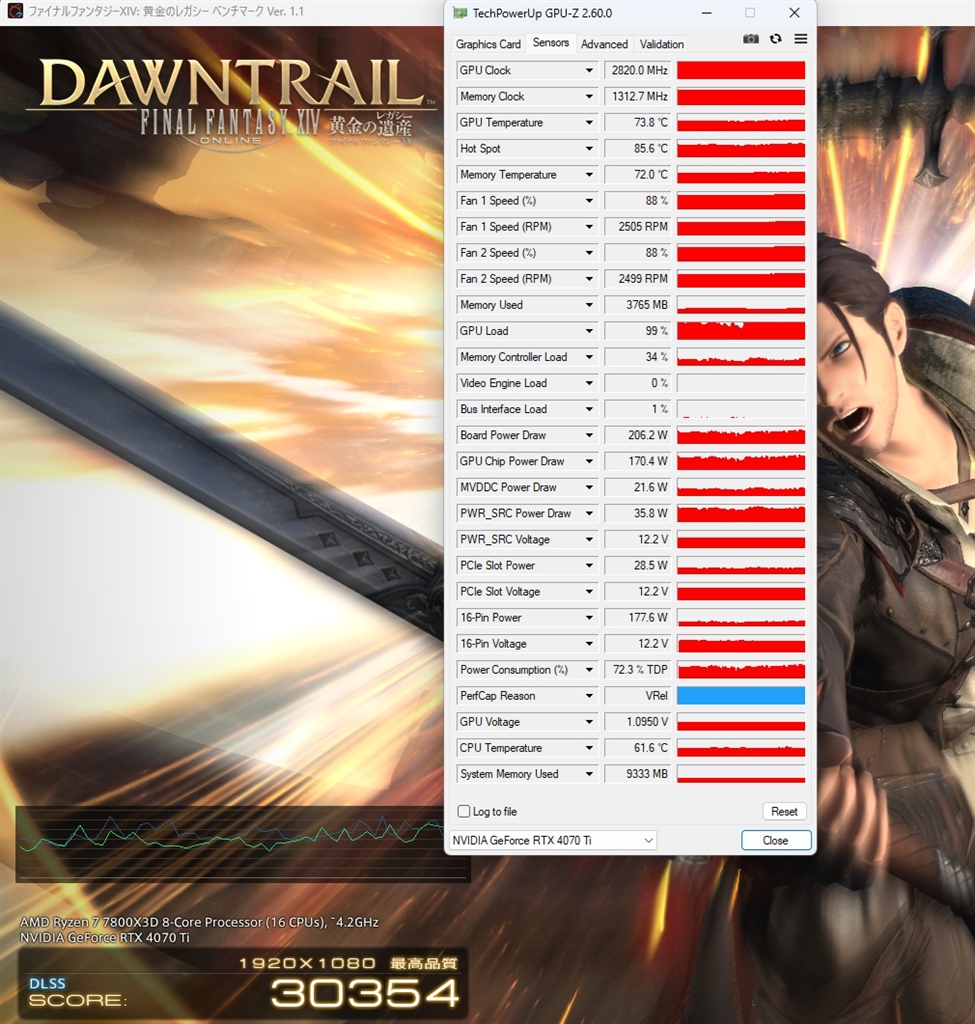Open the PWR_SRC Voltage dropdown
This screenshot has height=1024, width=975.
pos(589,539)
